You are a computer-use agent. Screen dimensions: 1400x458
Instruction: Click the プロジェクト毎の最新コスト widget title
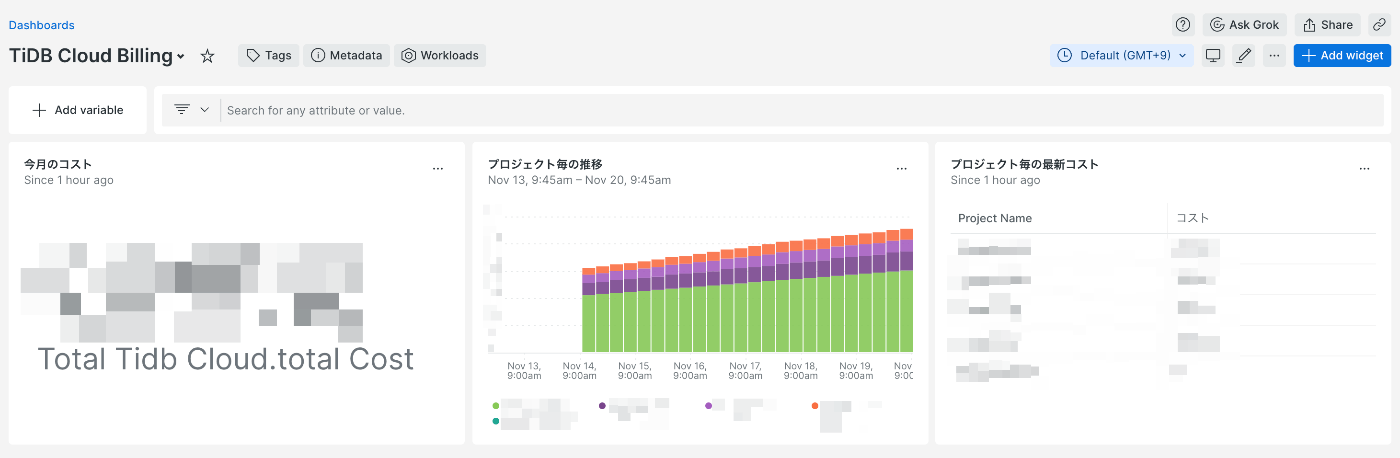click(x=1025, y=164)
